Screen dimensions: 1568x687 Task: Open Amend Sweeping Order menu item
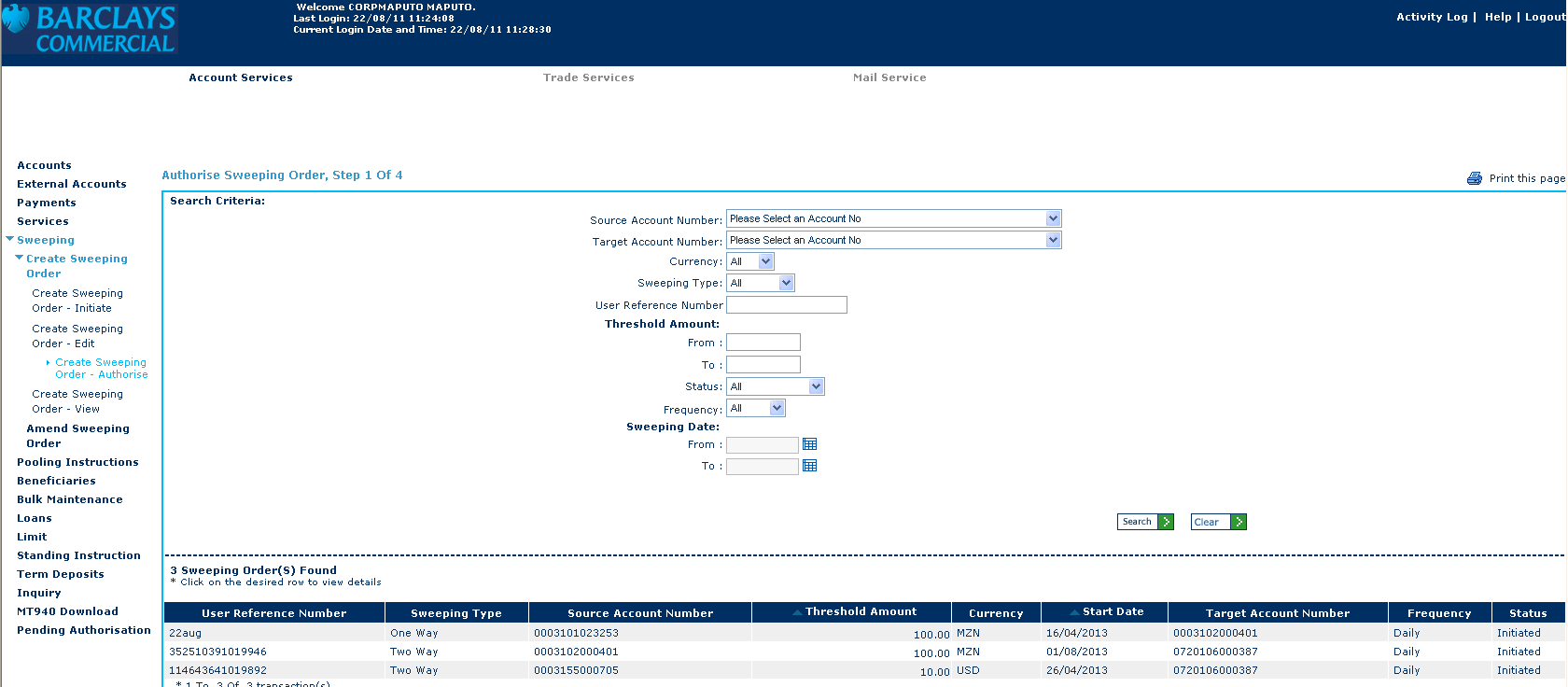tap(77, 436)
